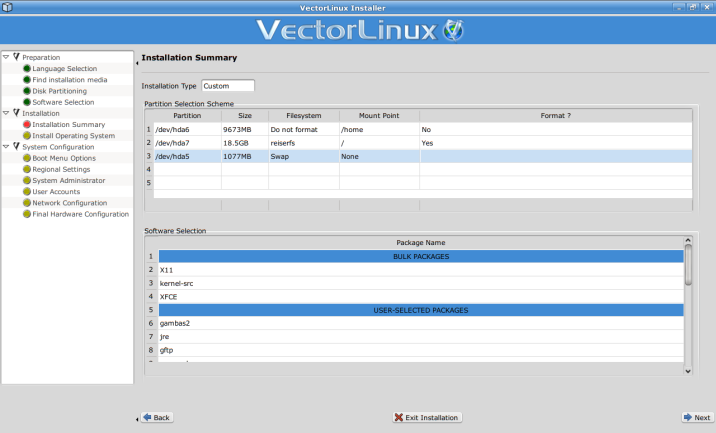Click the red Installation Summary step icon
This screenshot has height=433, width=716.
[27, 125]
